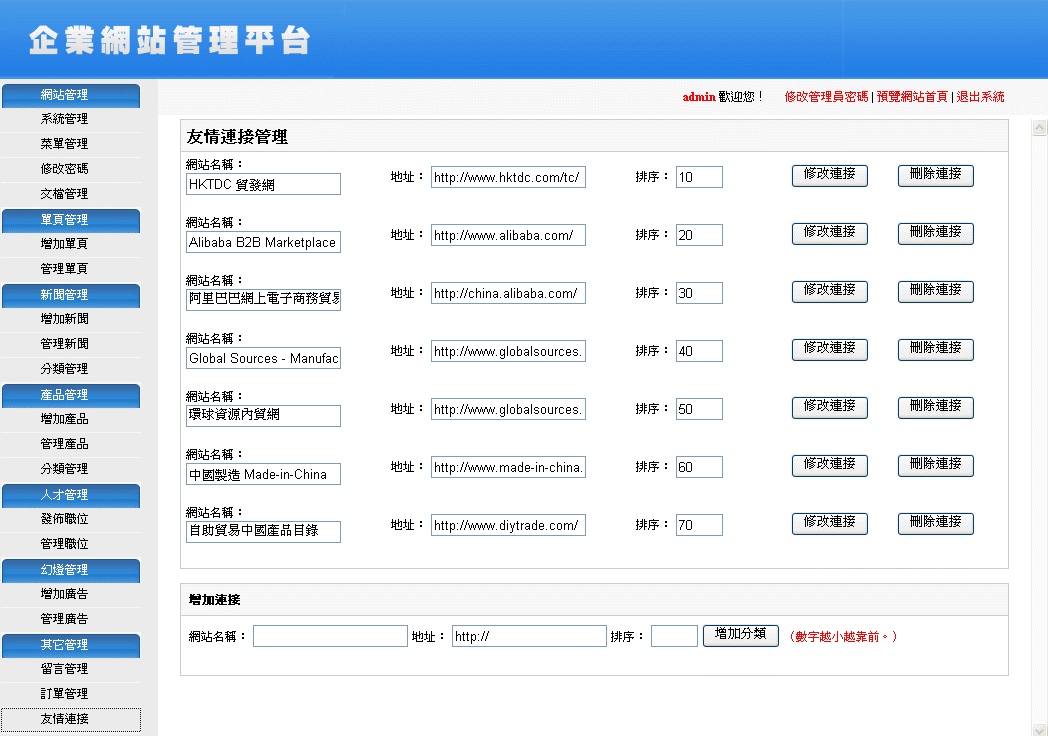The height and width of the screenshot is (736, 1048).
Task: Open the 預覽網站首頁 link
Action: click(x=912, y=97)
